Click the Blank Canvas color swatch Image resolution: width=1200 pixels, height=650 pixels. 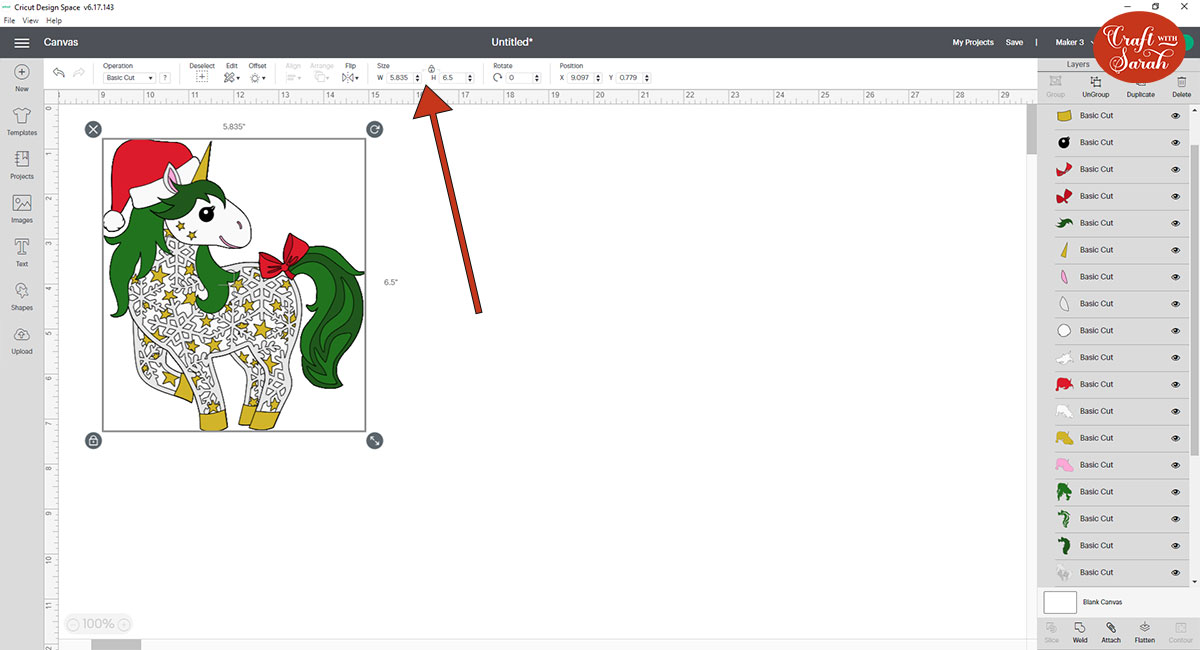coord(1059,601)
